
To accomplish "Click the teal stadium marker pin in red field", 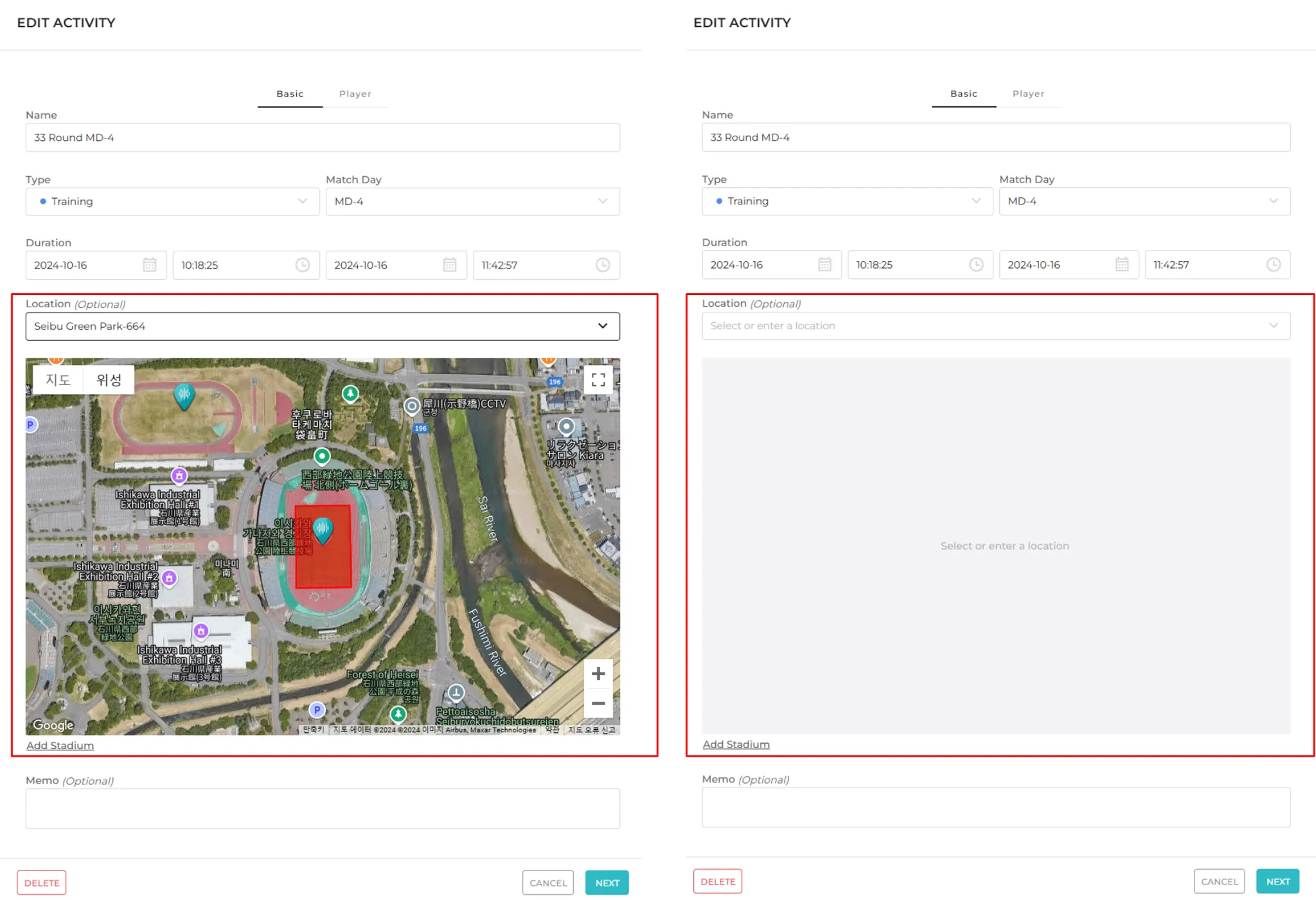I will (x=323, y=530).
